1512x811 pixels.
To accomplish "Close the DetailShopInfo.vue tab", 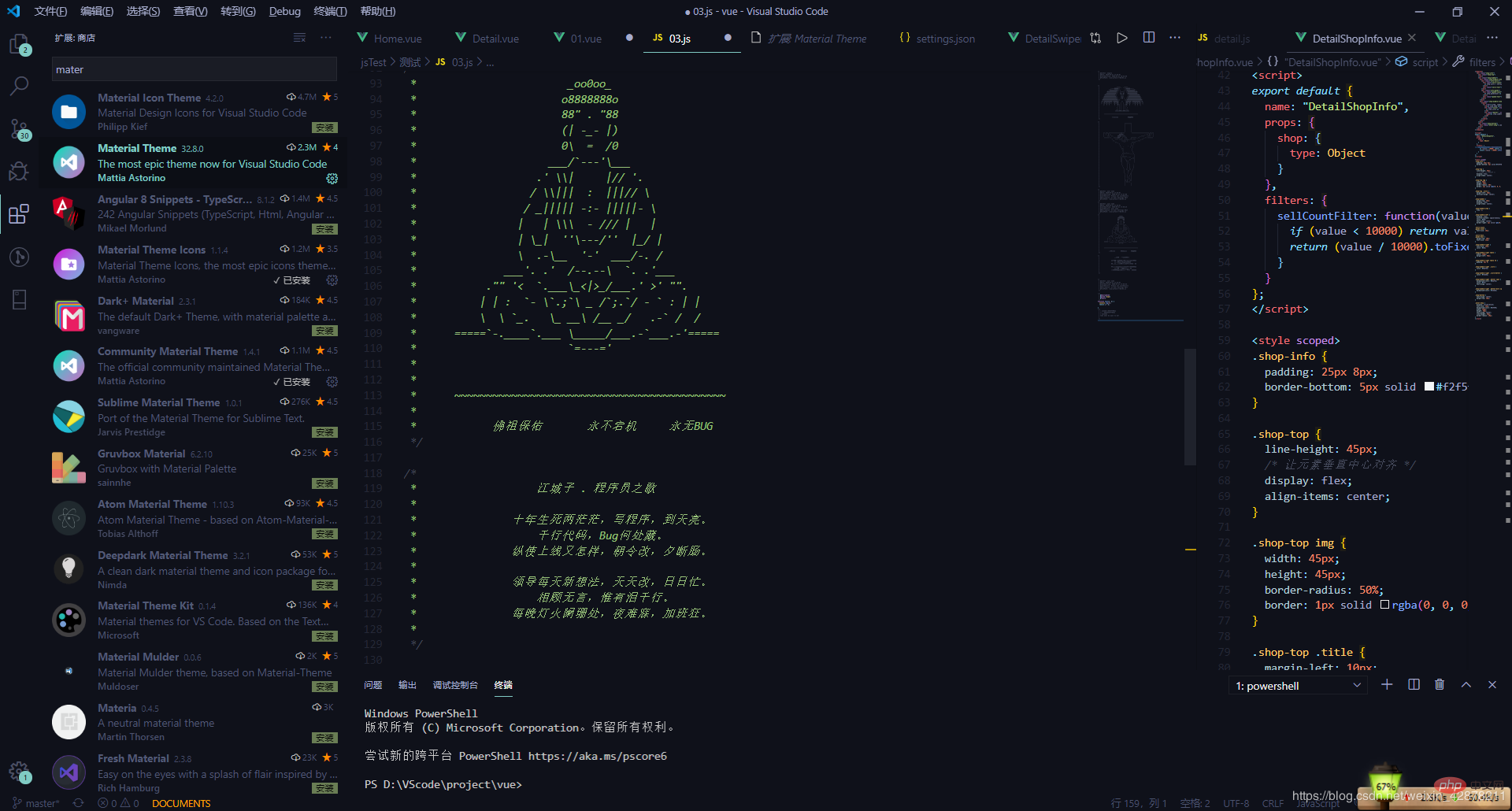I will coord(1412,38).
